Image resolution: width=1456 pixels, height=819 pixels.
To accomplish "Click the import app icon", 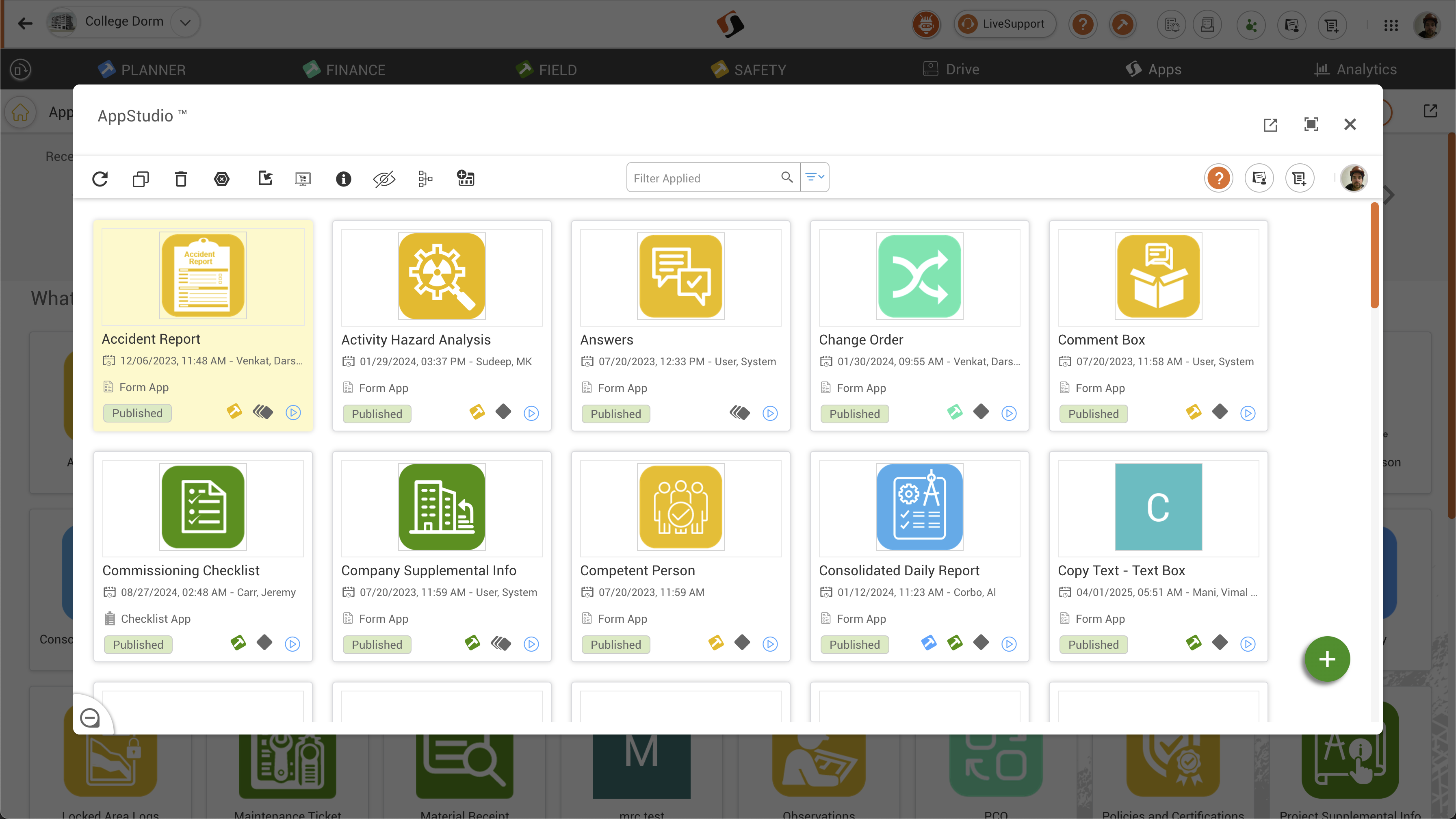I will 265,179.
